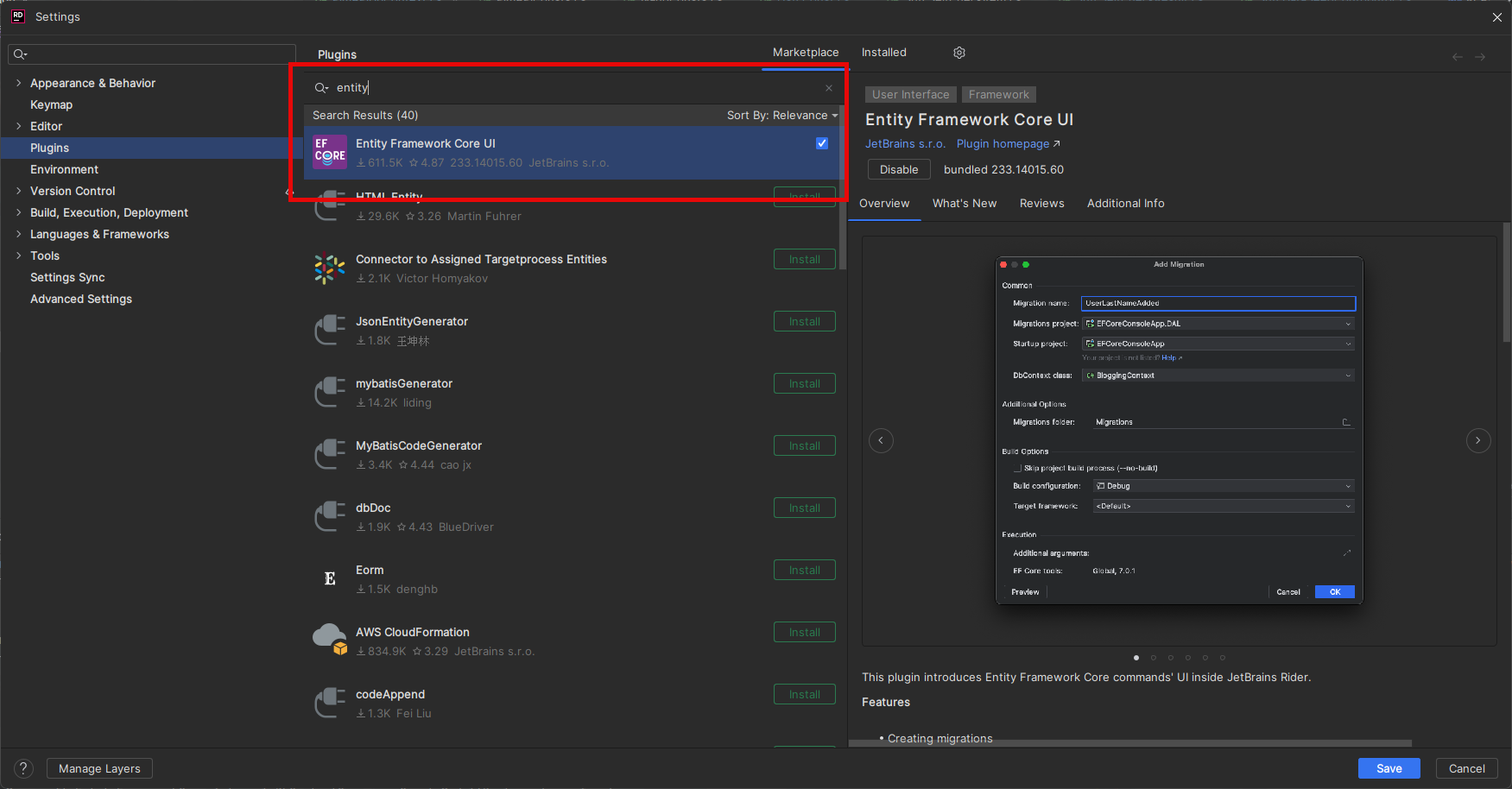Click the Cancel button
The image size is (1512, 789).
pos(1467,768)
